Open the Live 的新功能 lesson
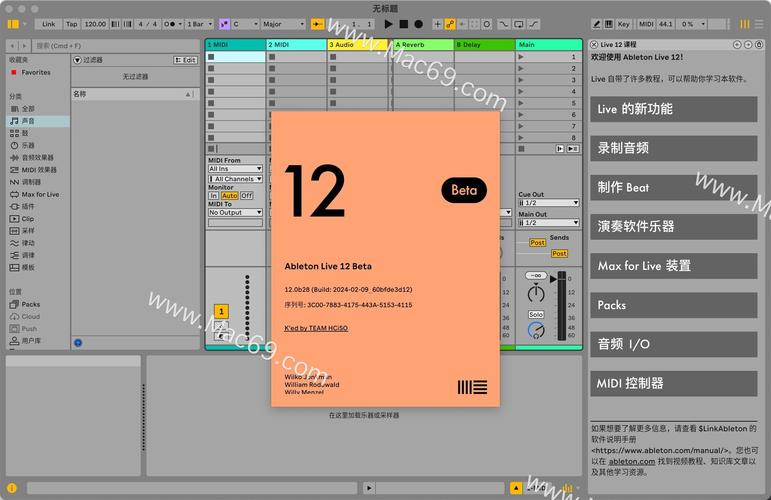The width and height of the screenshot is (771, 500). click(673, 109)
